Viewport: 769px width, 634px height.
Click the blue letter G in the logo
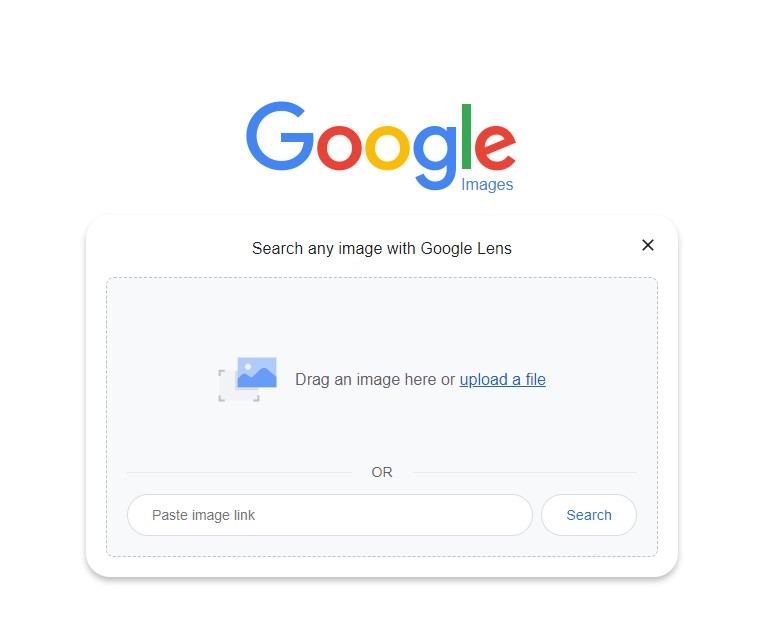pos(280,136)
